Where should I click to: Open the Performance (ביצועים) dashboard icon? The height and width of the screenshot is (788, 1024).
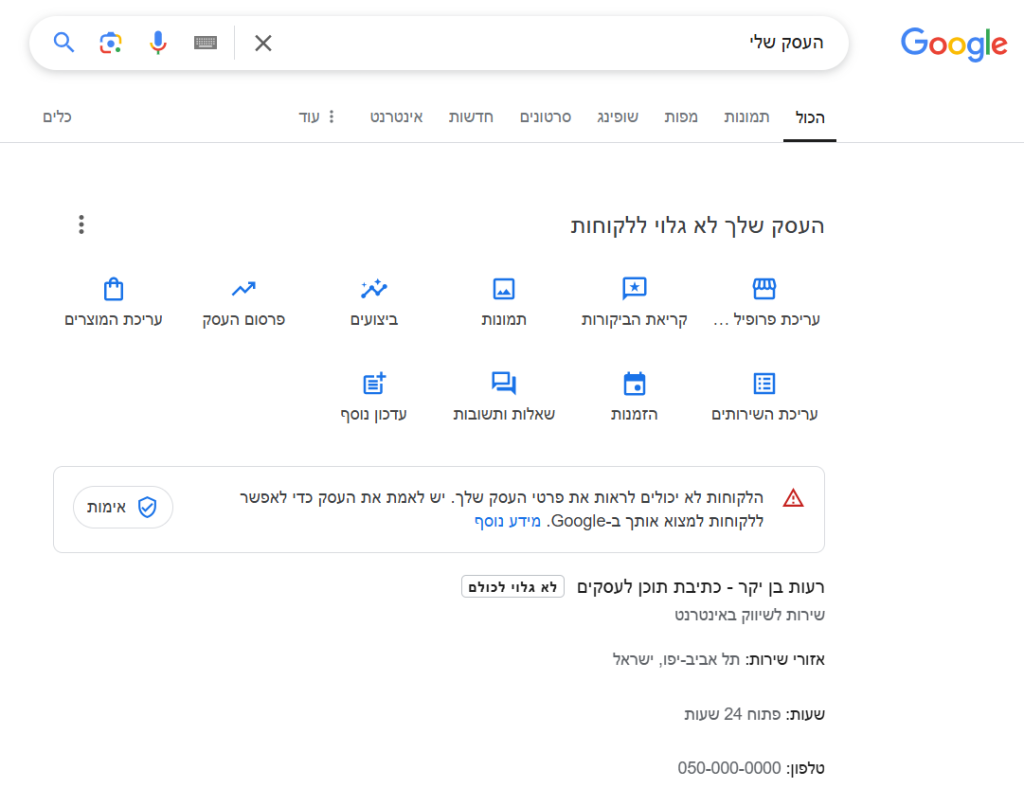(x=373, y=290)
